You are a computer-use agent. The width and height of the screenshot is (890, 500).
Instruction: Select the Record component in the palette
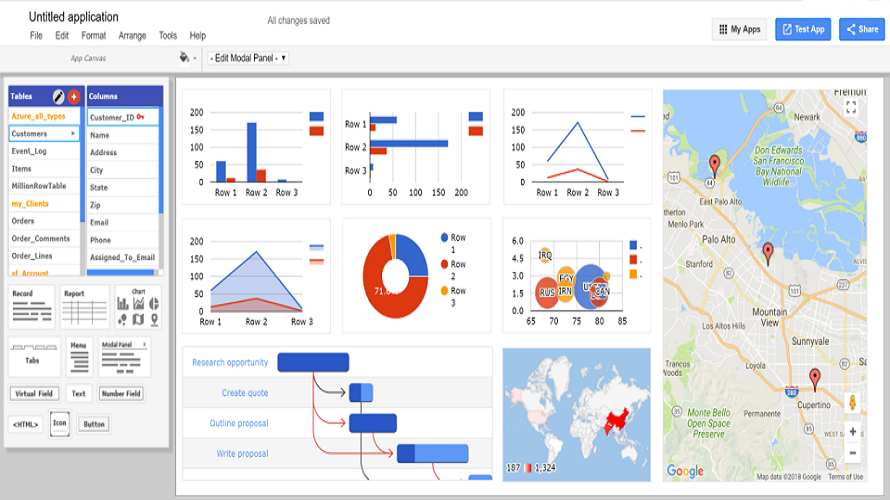click(x=33, y=307)
